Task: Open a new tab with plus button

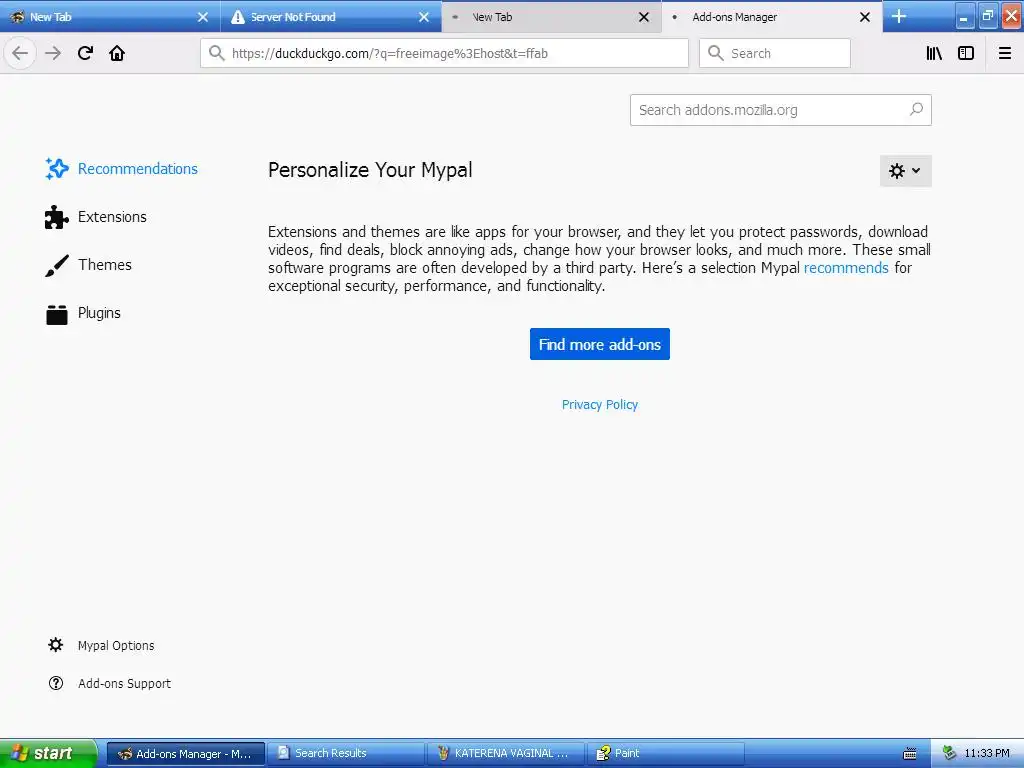Action: (899, 16)
